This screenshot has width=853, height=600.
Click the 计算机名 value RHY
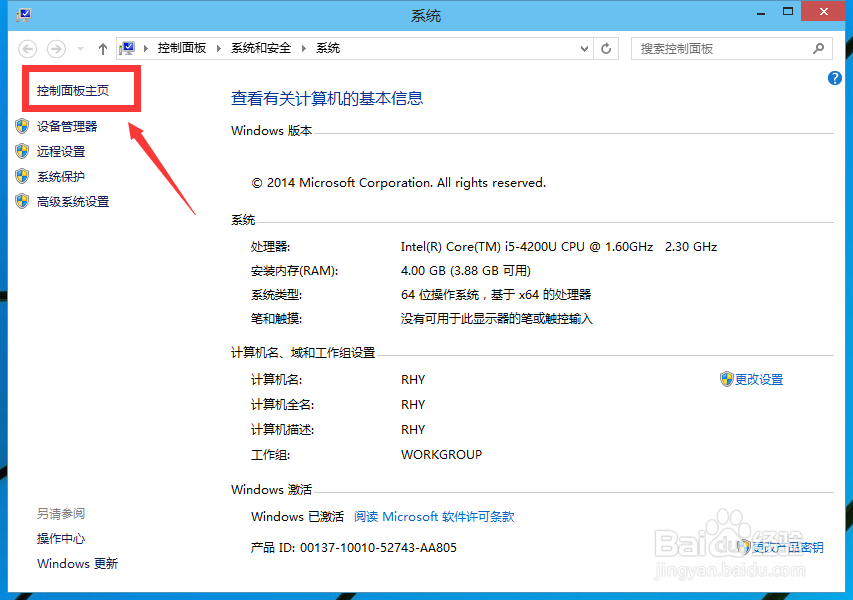click(413, 380)
